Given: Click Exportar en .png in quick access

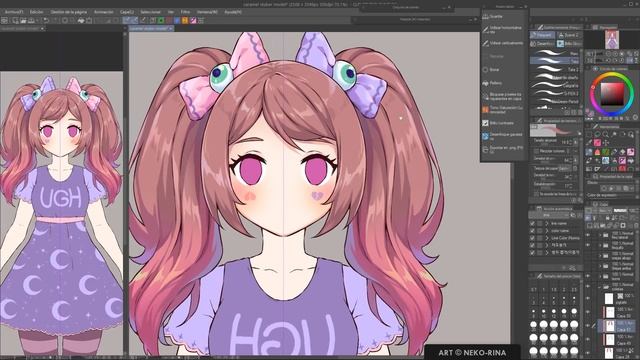Looking at the screenshot, I should pyautogui.click(x=503, y=149).
